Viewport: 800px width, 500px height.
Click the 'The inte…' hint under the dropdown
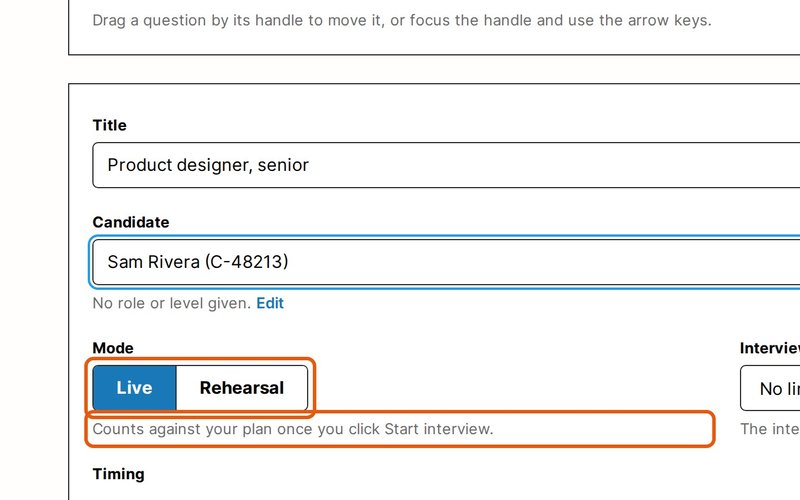pos(770,429)
